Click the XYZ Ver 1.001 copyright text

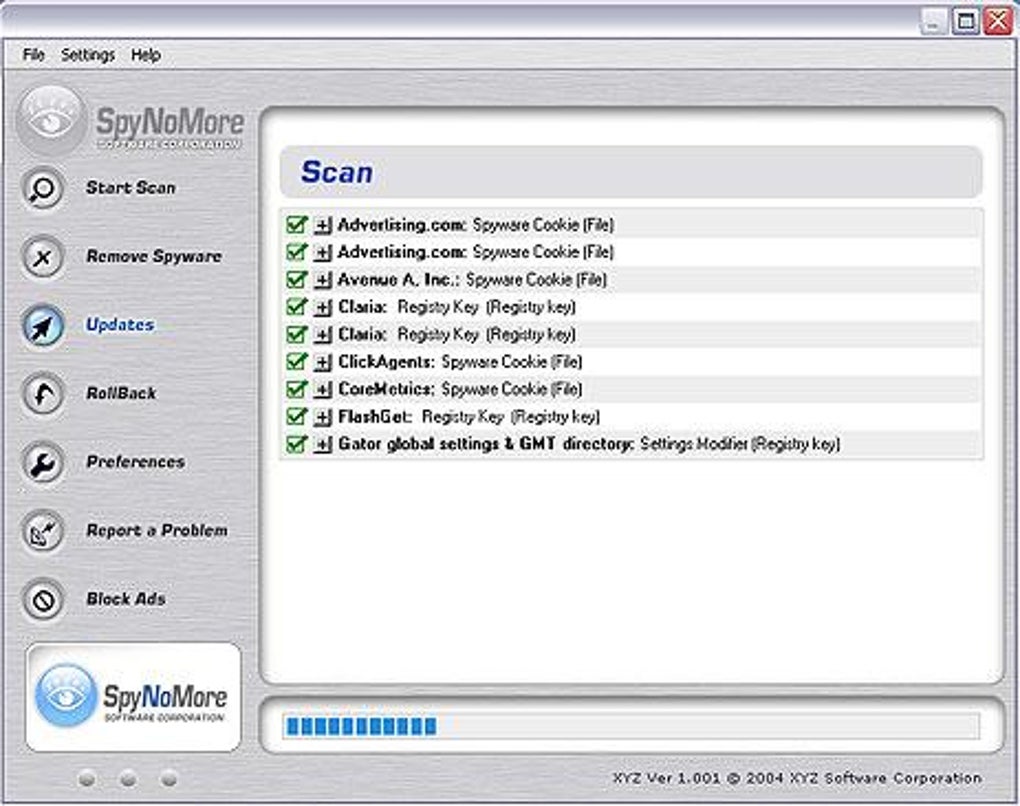(797, 778)
